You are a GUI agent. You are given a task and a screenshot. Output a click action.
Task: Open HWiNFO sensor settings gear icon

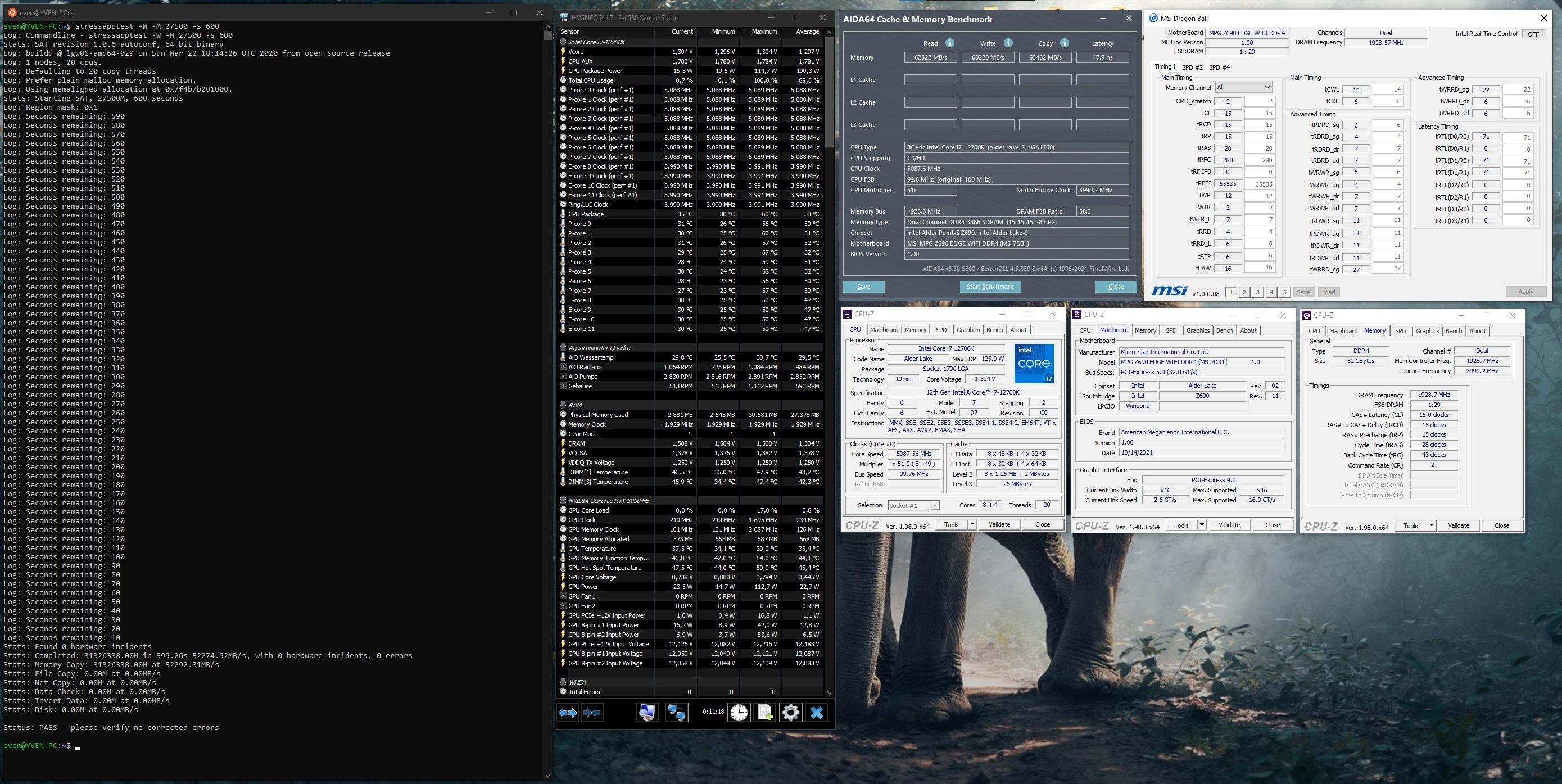point(791,713)
